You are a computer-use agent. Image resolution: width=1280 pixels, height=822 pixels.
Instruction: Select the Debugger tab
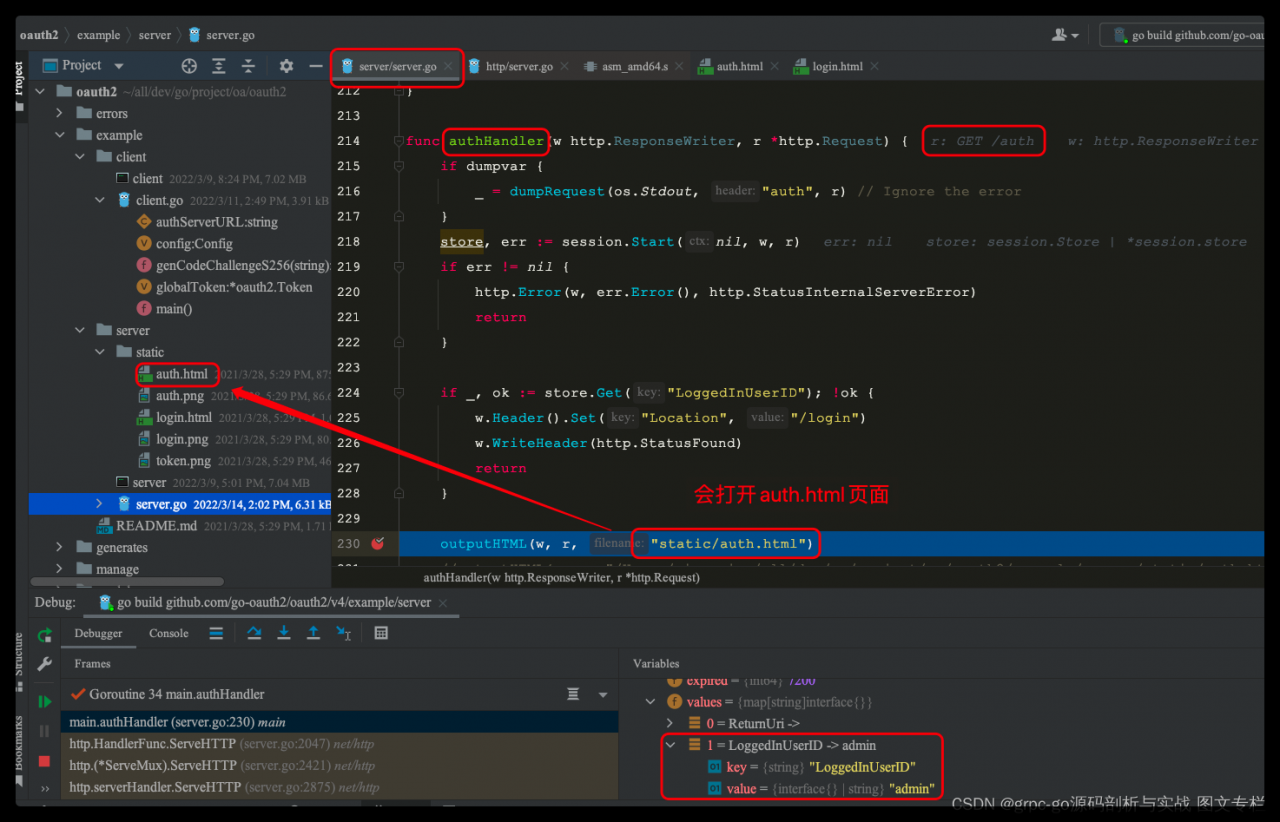pos(98,633)
